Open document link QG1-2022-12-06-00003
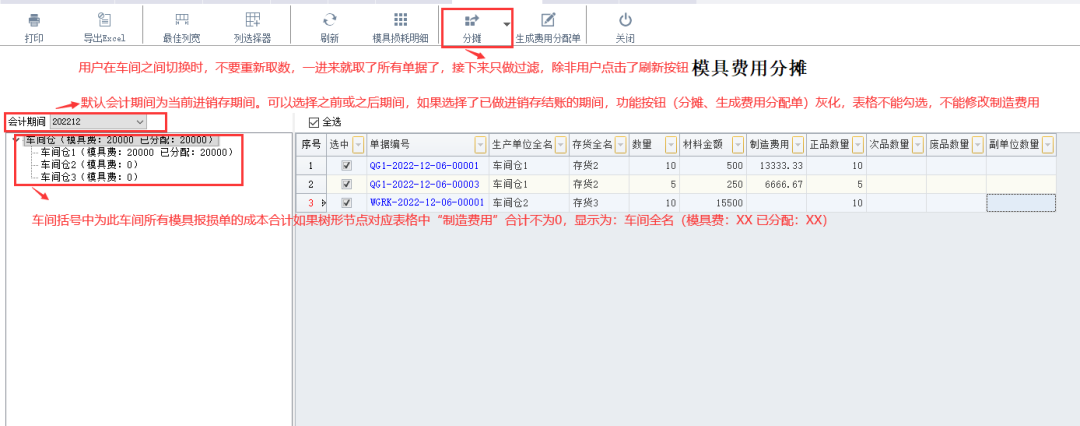Image resolution: width=1080 pixels, height=426 pixels. click(x=424, y=184)
